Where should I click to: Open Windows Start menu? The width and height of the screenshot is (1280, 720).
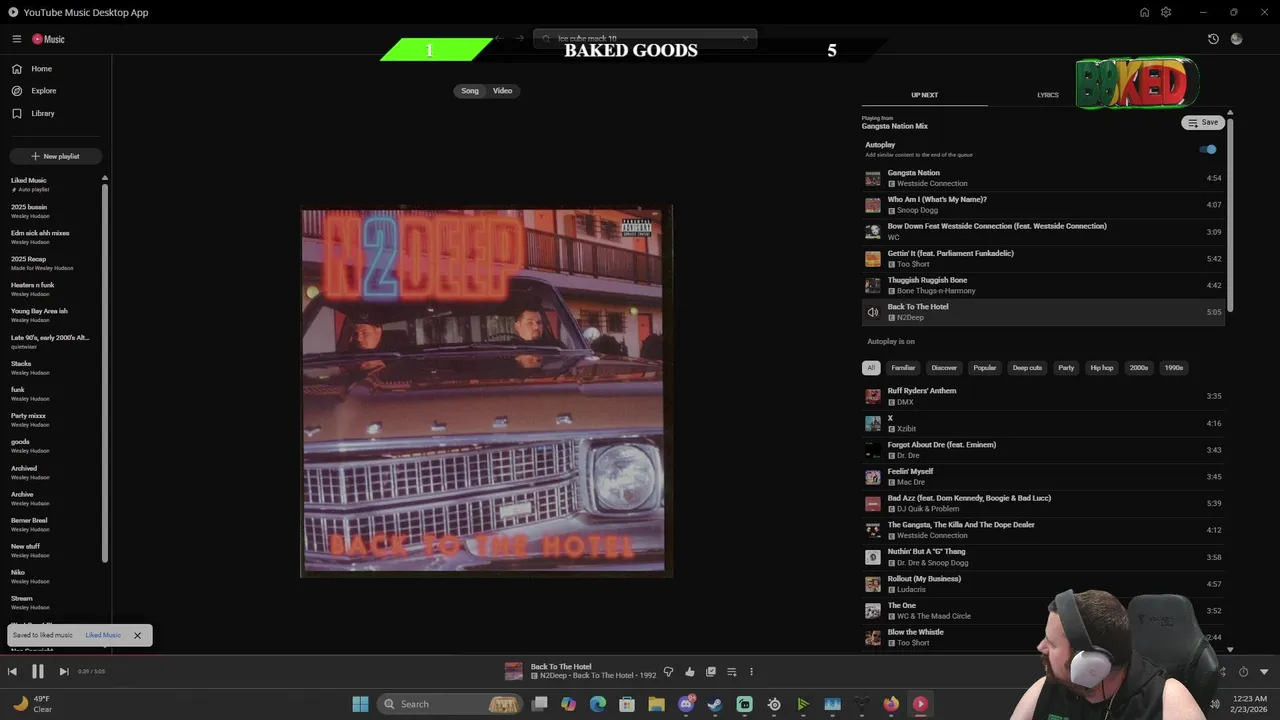coord(361,704)
